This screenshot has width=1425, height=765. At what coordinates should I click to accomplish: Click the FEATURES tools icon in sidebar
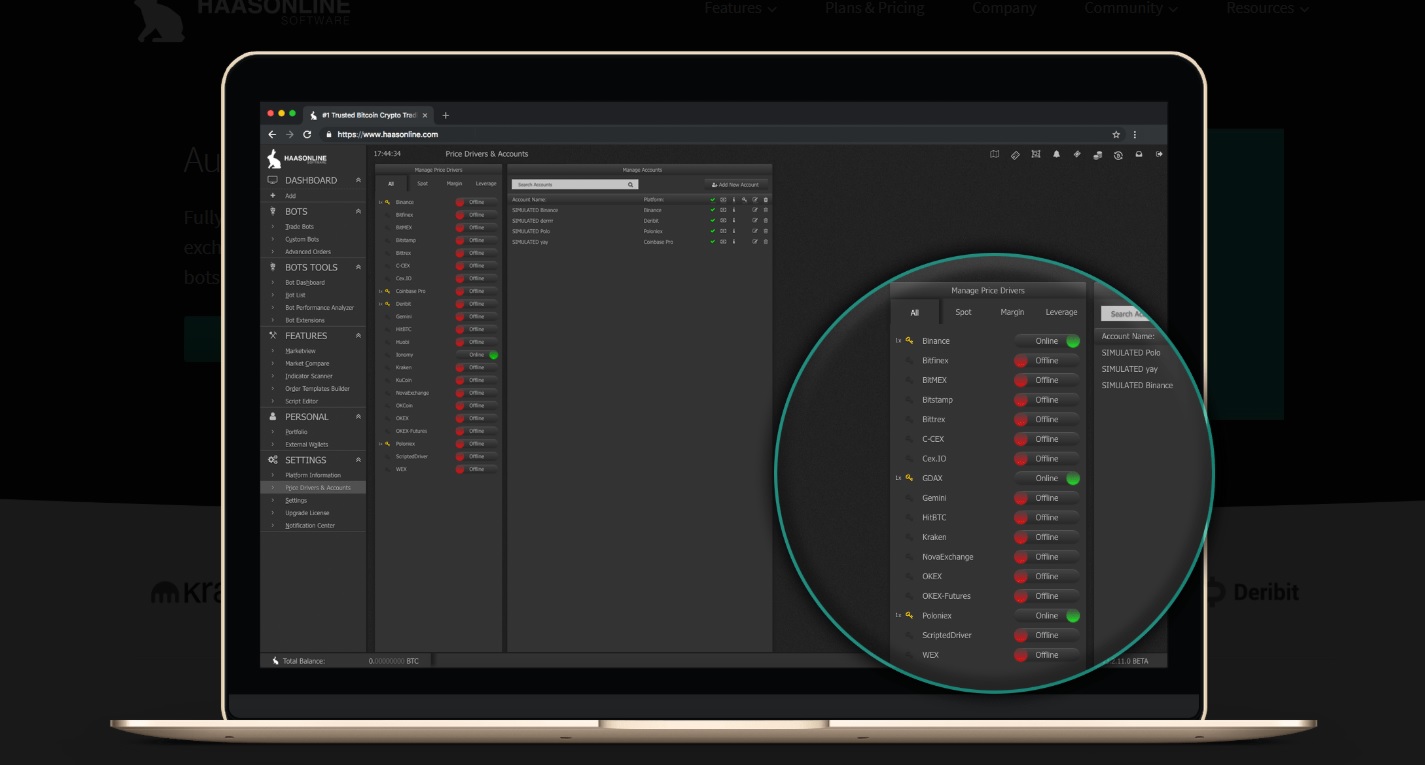(272, 335)
